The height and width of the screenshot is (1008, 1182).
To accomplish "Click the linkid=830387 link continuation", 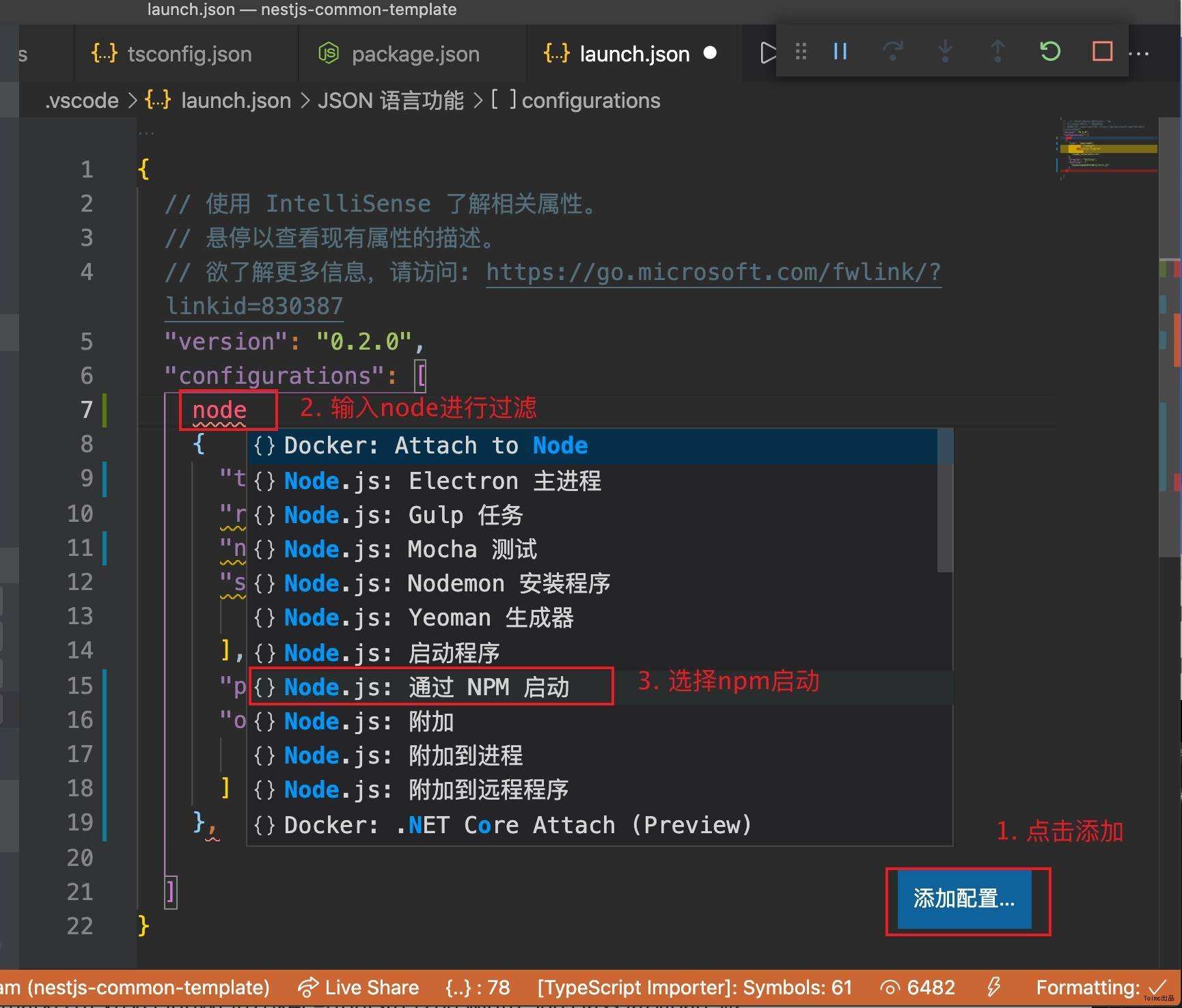I will coord(254,306).
